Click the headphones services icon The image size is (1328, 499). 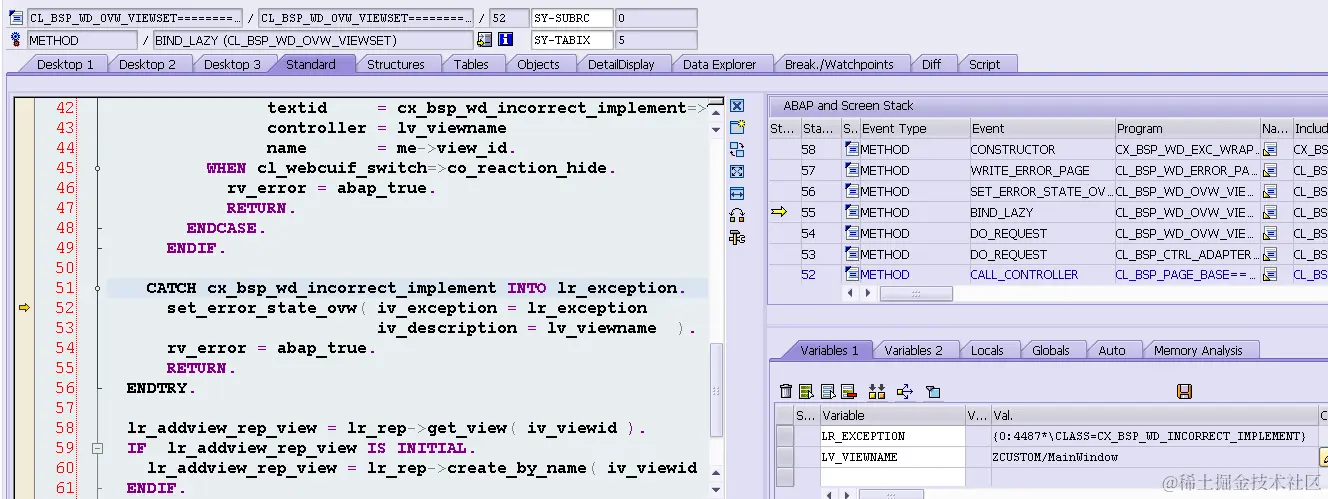pos(737,215)
